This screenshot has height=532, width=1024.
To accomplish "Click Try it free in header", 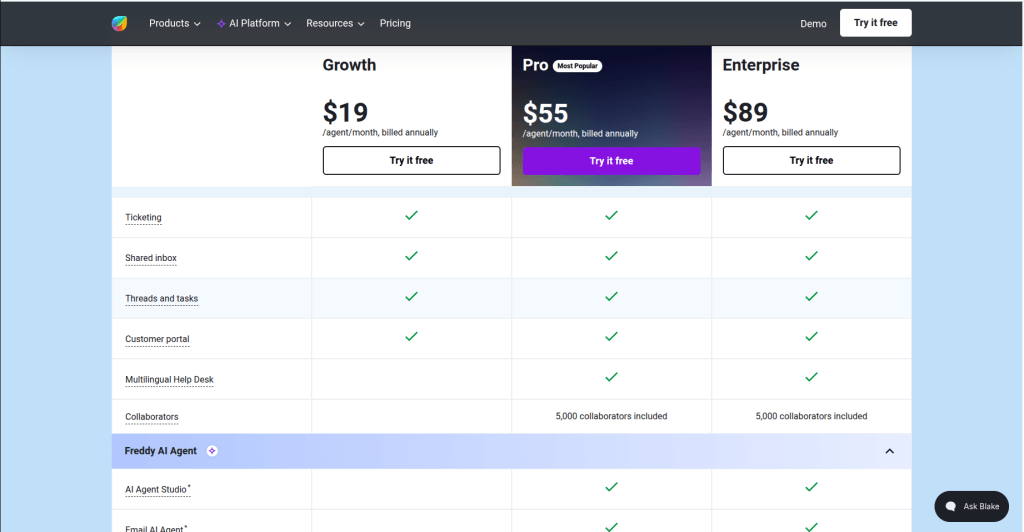I will click(875, 23).
